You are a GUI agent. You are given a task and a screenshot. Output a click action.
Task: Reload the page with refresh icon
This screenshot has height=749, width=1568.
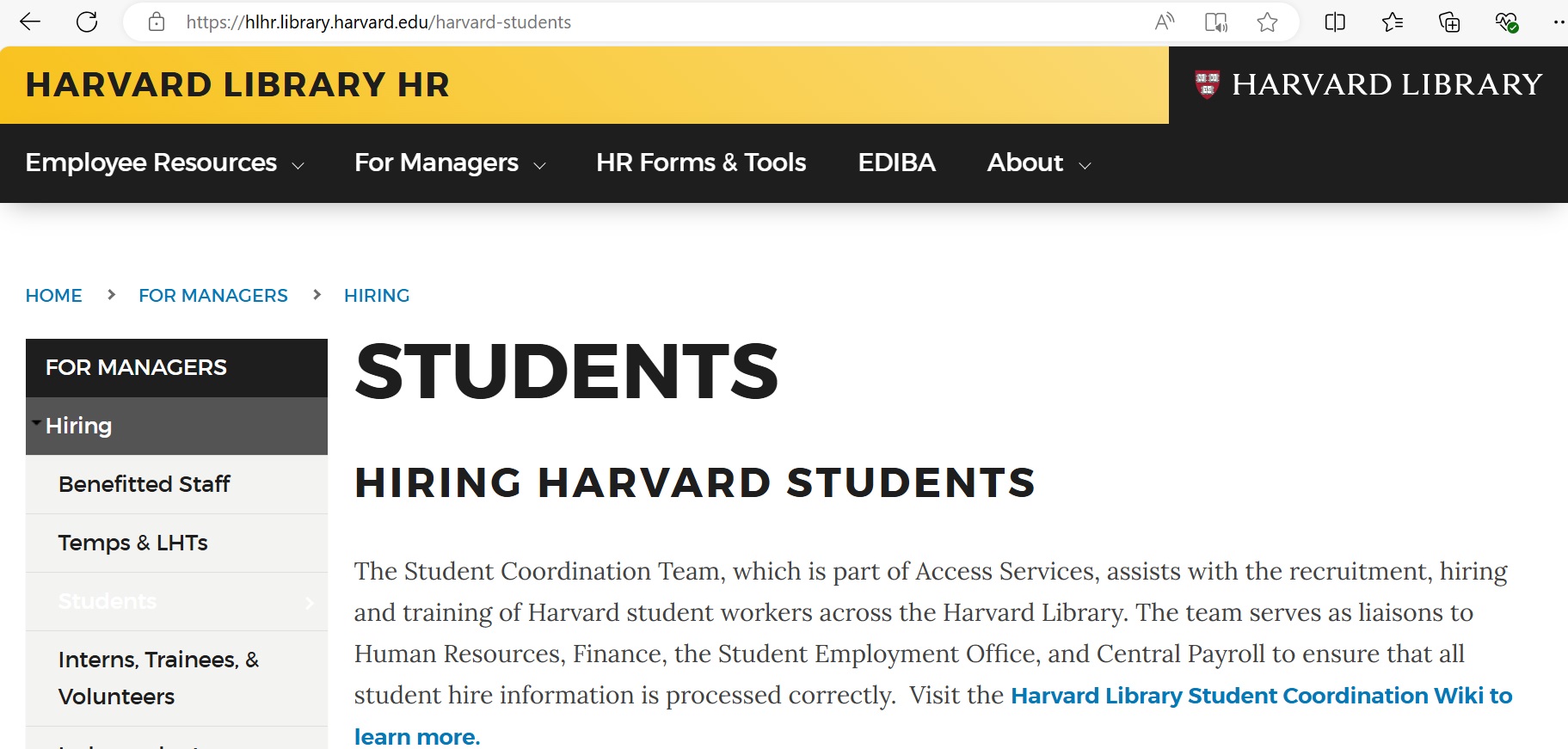[x=87, y=21]
